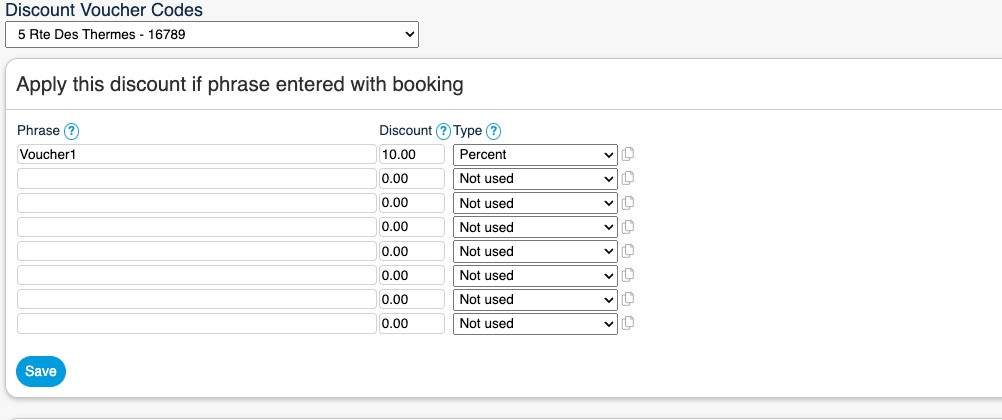Click the copy icon in the last row

[x=628, y=323]
